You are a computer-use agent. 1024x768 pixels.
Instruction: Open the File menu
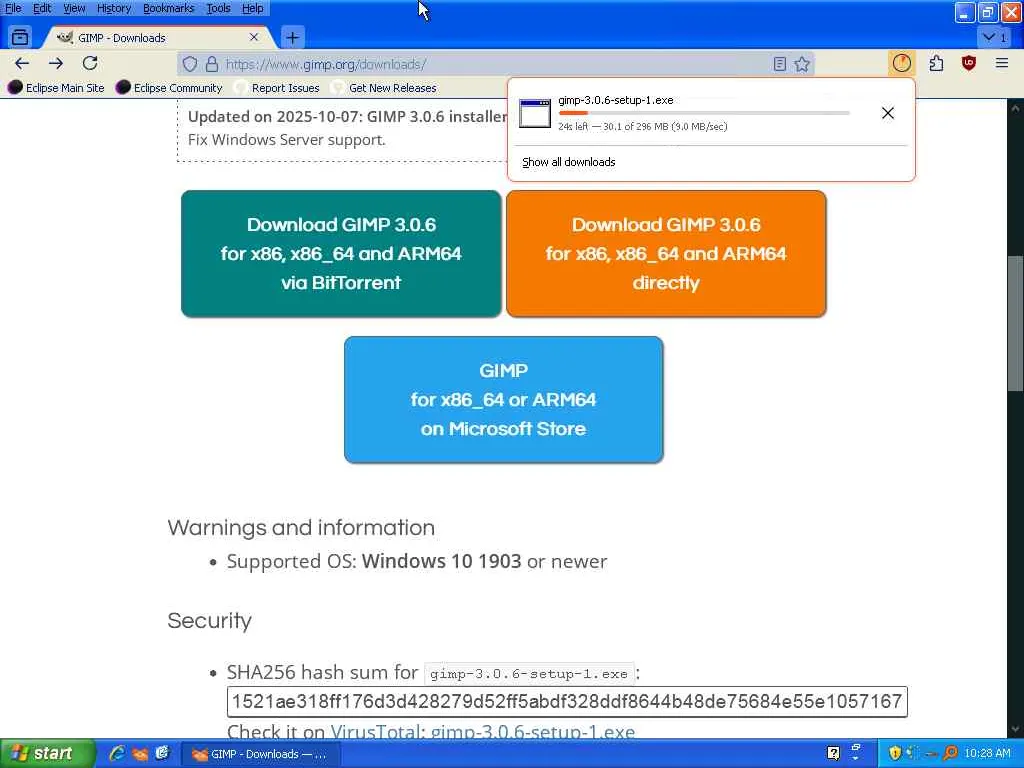[x=13, y=8]
